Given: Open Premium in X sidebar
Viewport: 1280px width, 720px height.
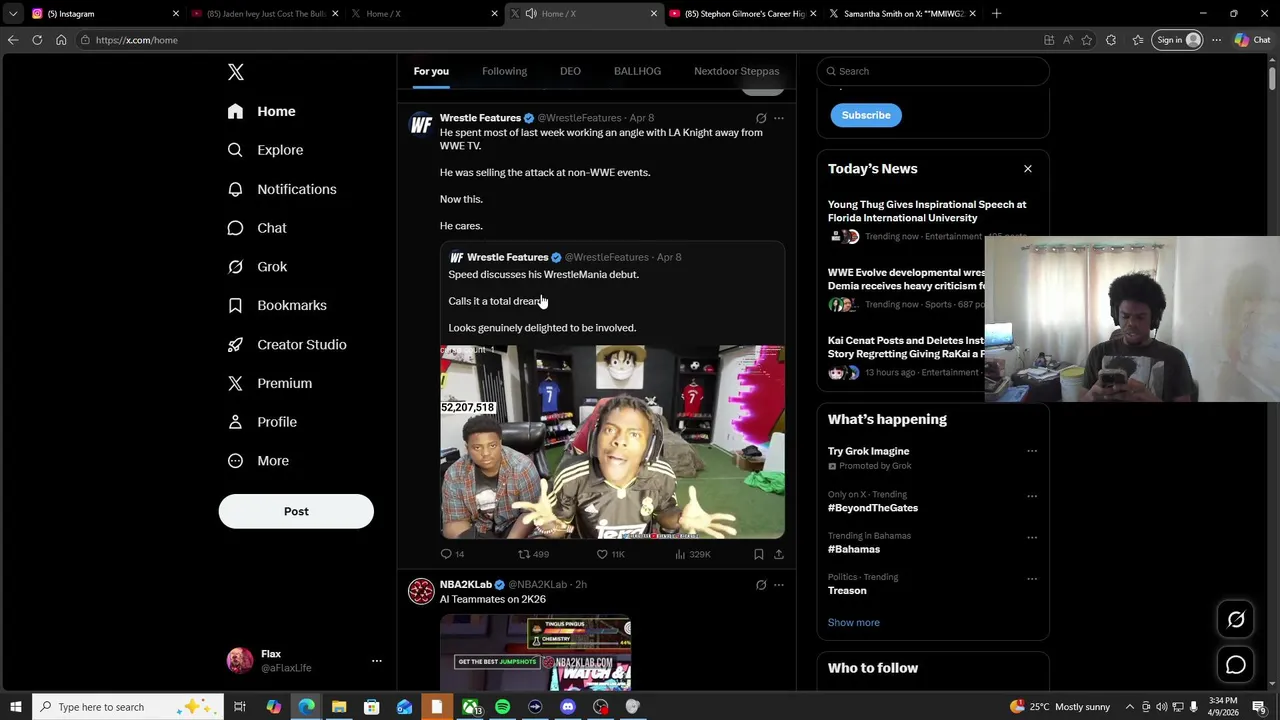Looking at the screenshot, I should (270, 383).
